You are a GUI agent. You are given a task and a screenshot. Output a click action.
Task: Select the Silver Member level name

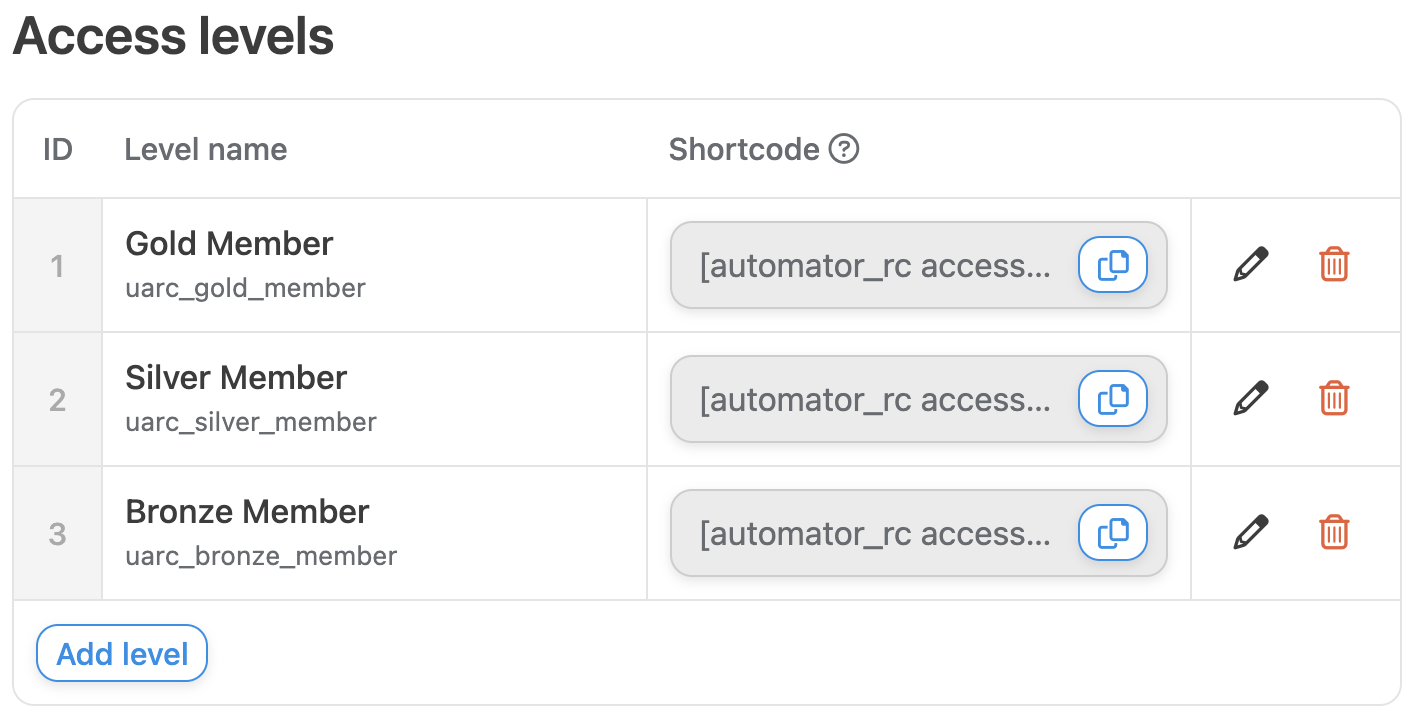tap(236, 378)
